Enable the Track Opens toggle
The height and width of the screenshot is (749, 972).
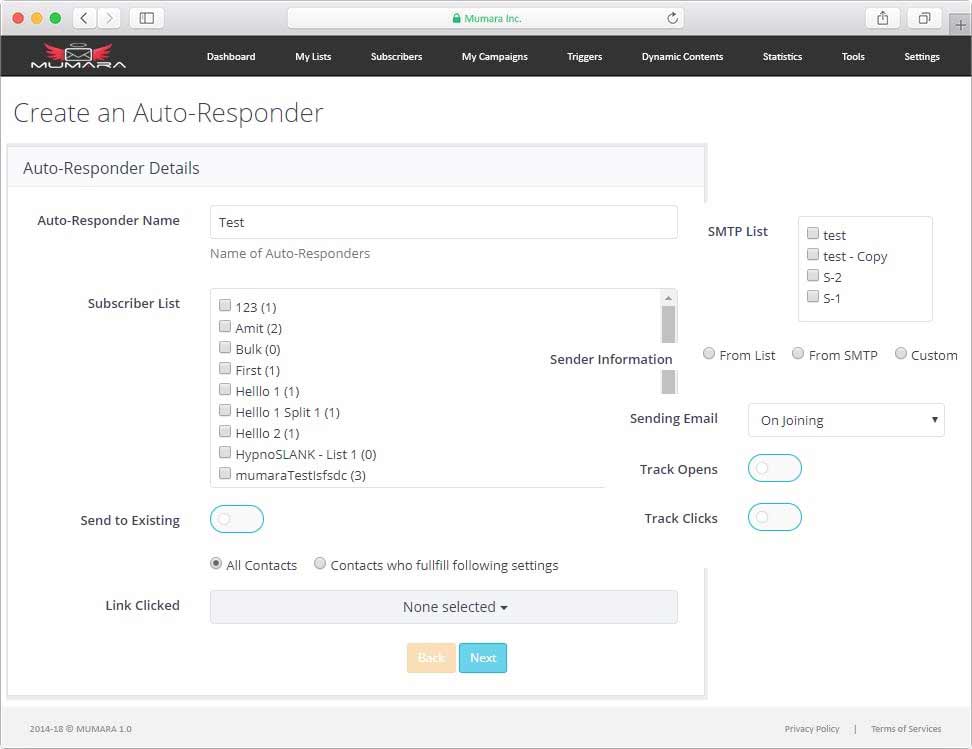pyautogui.click(x=774, y=468)
